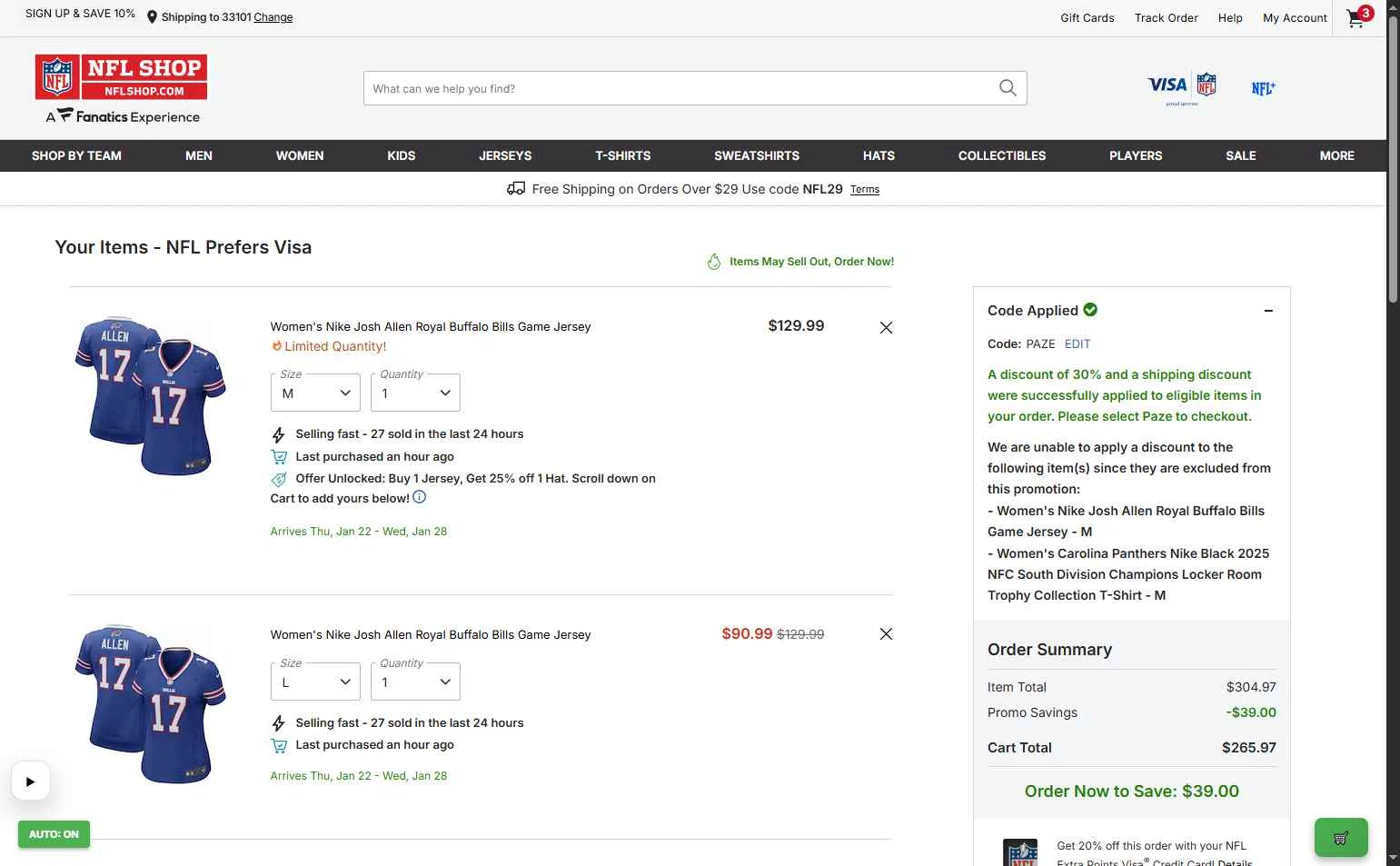Click 'Order Now to Save: $39.00' text
The height and width of the screenshot is (866, 1400).
tap(1132, 791)
